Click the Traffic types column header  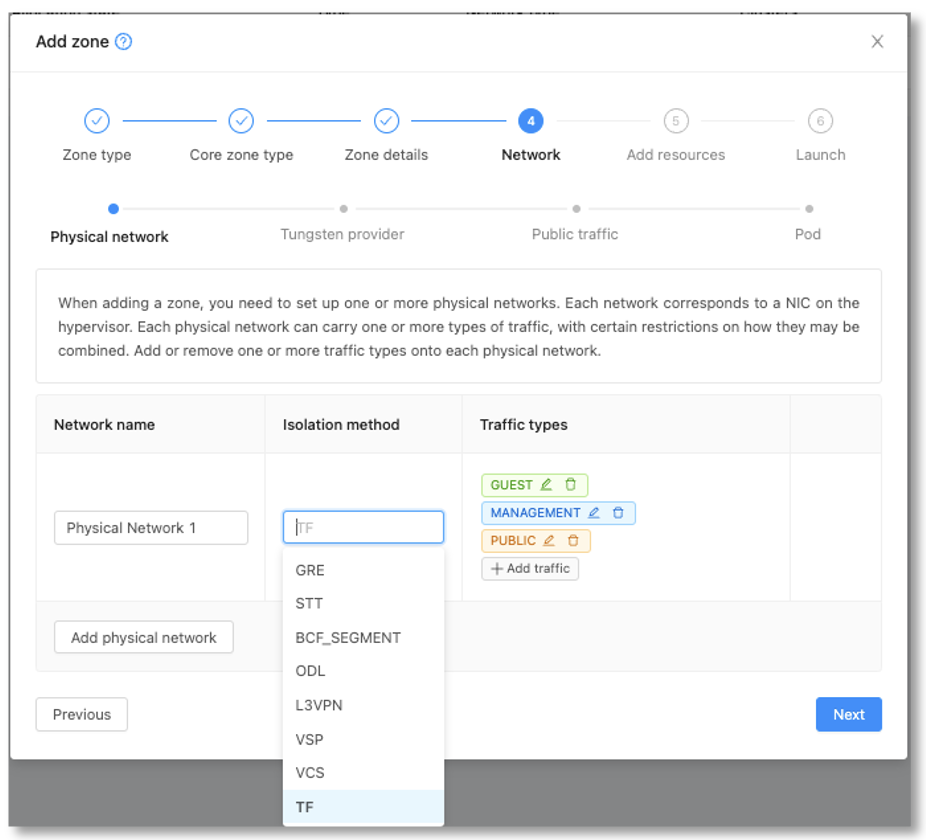pos(523,424)
